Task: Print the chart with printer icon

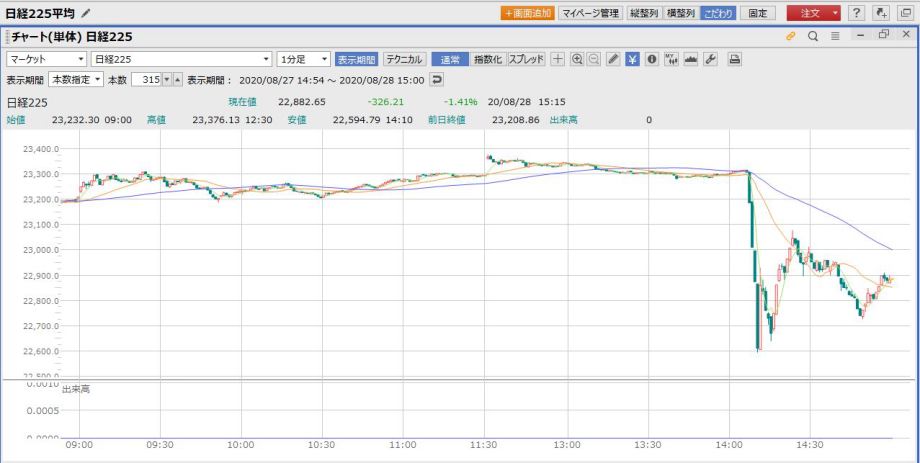Action: 735,59
